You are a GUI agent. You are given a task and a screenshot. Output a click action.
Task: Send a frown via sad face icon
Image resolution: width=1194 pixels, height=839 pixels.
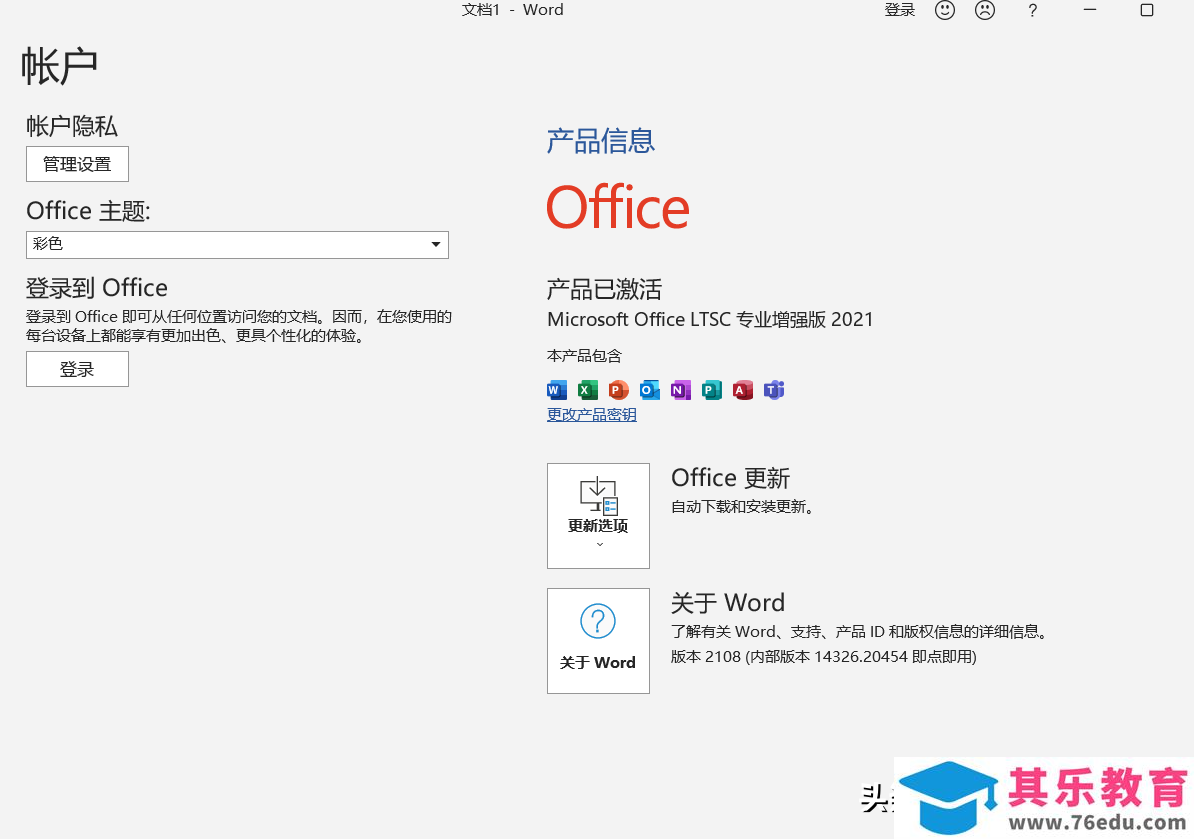coord(985,10)
